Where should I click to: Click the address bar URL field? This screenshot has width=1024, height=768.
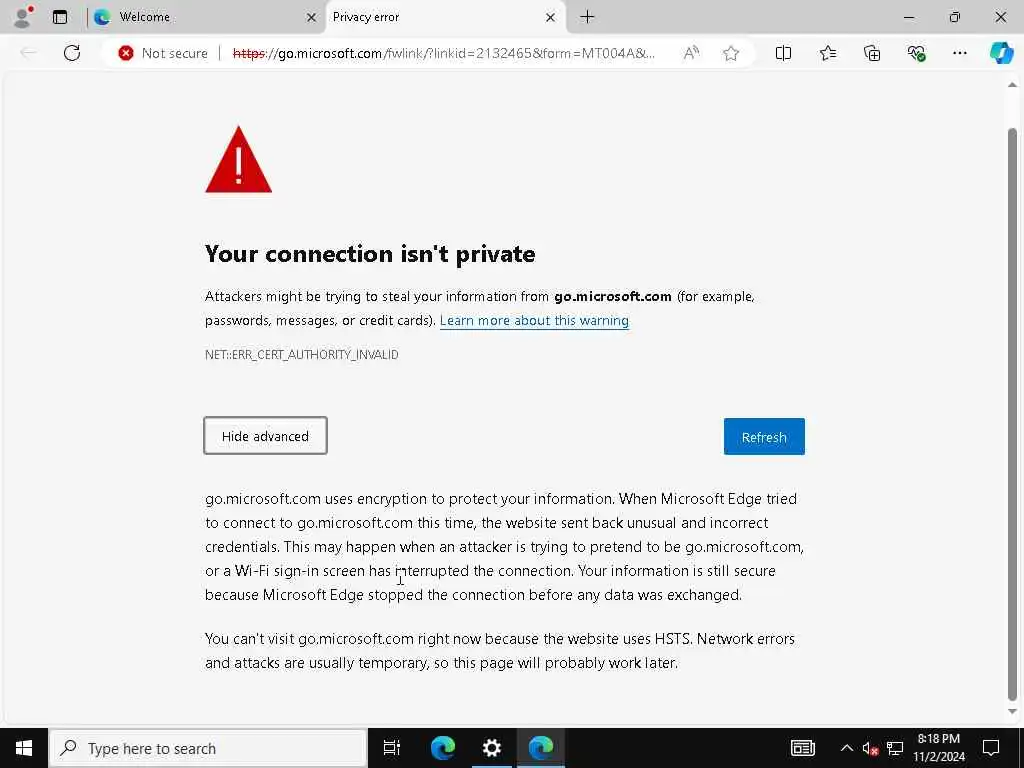(450, 53)
